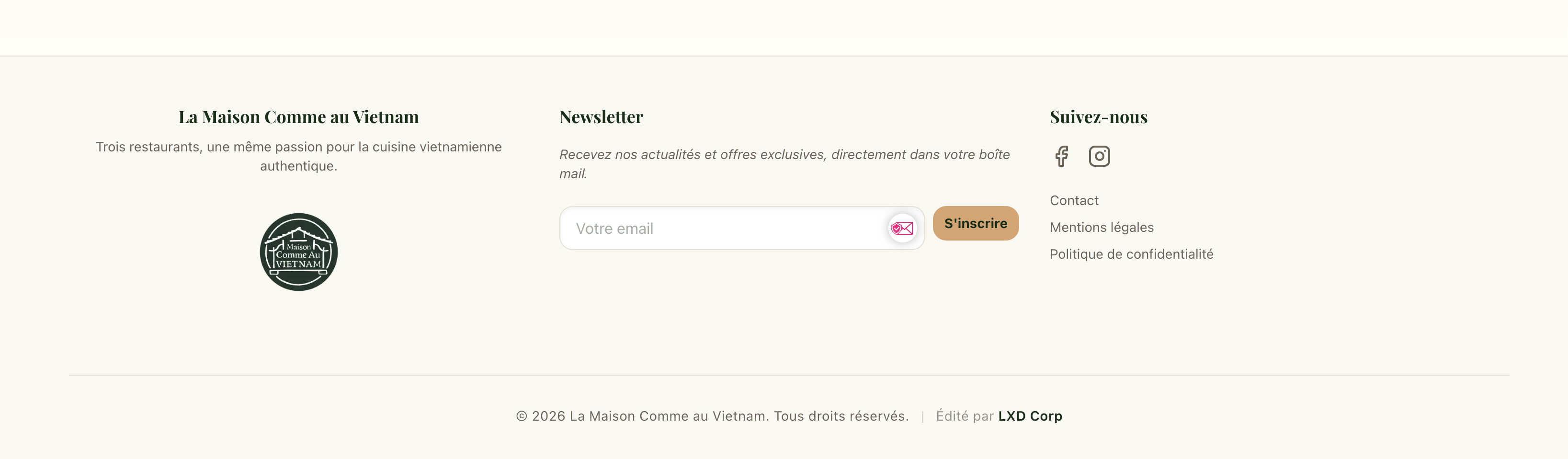The width and height of the screenshot is (1568, 459).
Task: Click the pink envelope shield icon in email field
Action: (x=901, y=228)
